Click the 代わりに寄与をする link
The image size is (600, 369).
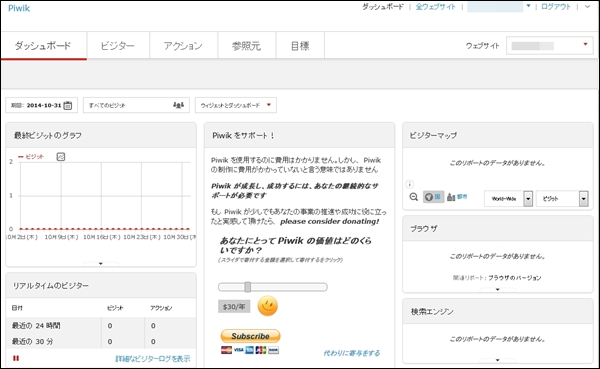tap(352, 353)
